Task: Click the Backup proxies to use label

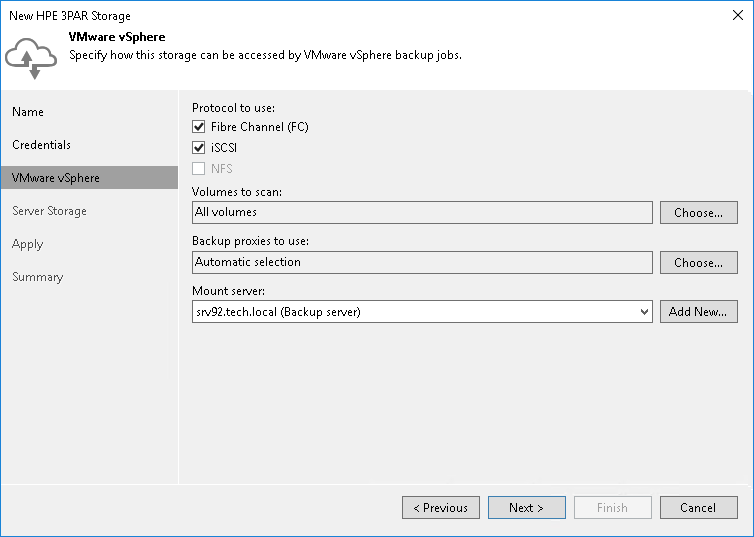Action: pyautogui.click(x=251, y=241)
